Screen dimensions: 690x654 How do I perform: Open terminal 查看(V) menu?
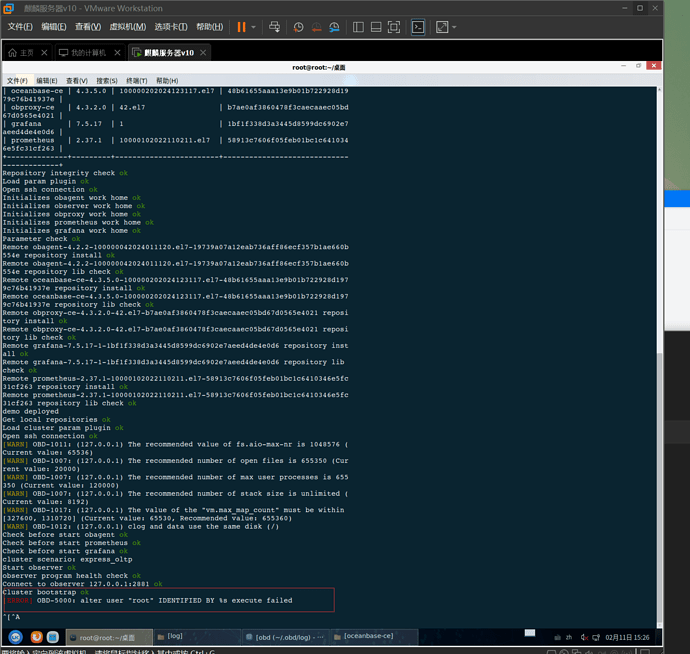[77, 81]
